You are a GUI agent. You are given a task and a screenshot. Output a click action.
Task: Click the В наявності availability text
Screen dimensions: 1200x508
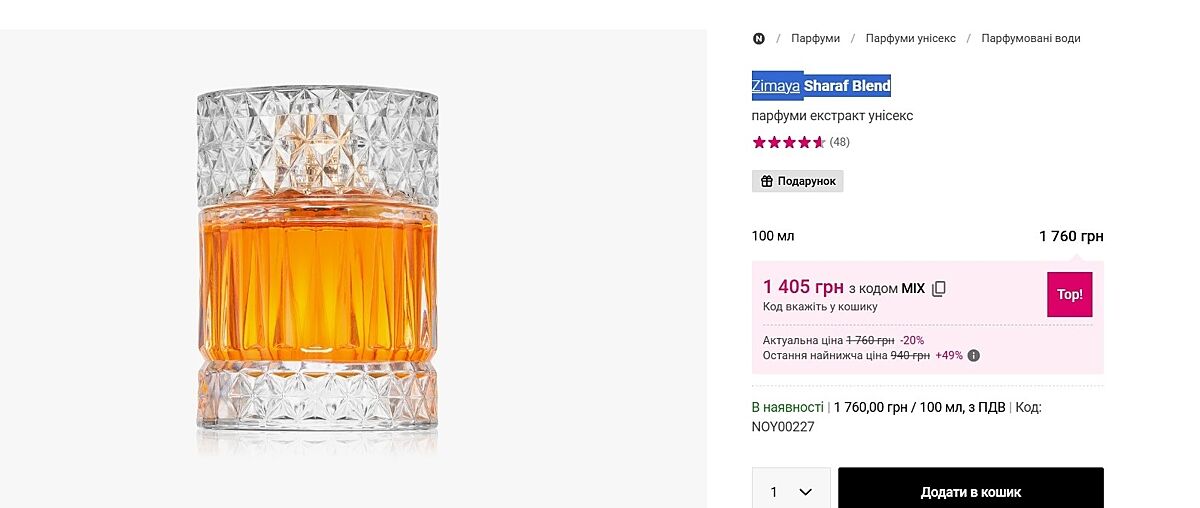tap(788, 407)
